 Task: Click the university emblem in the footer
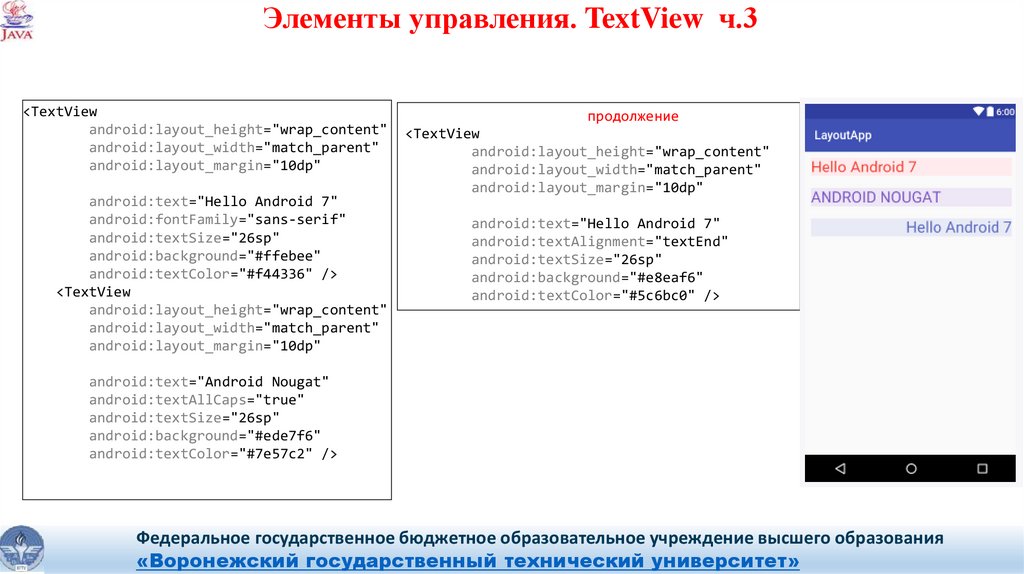22,550
